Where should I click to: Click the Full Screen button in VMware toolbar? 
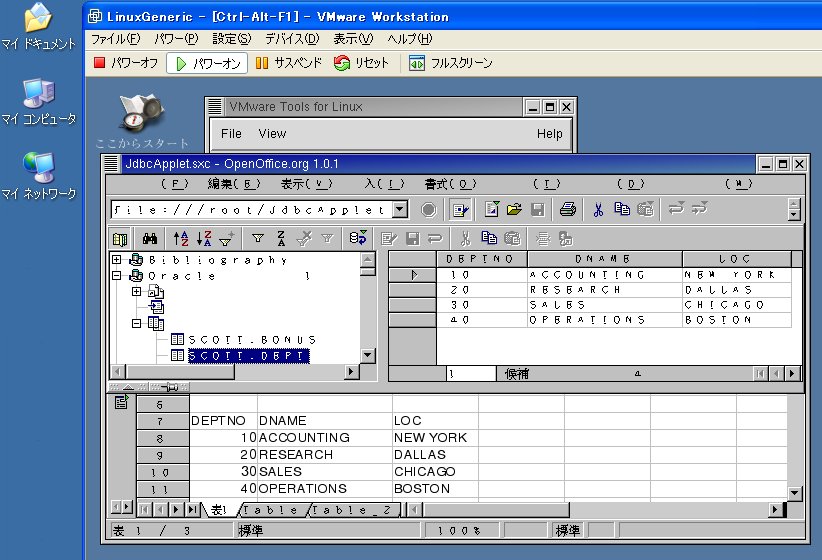[450, 63]
